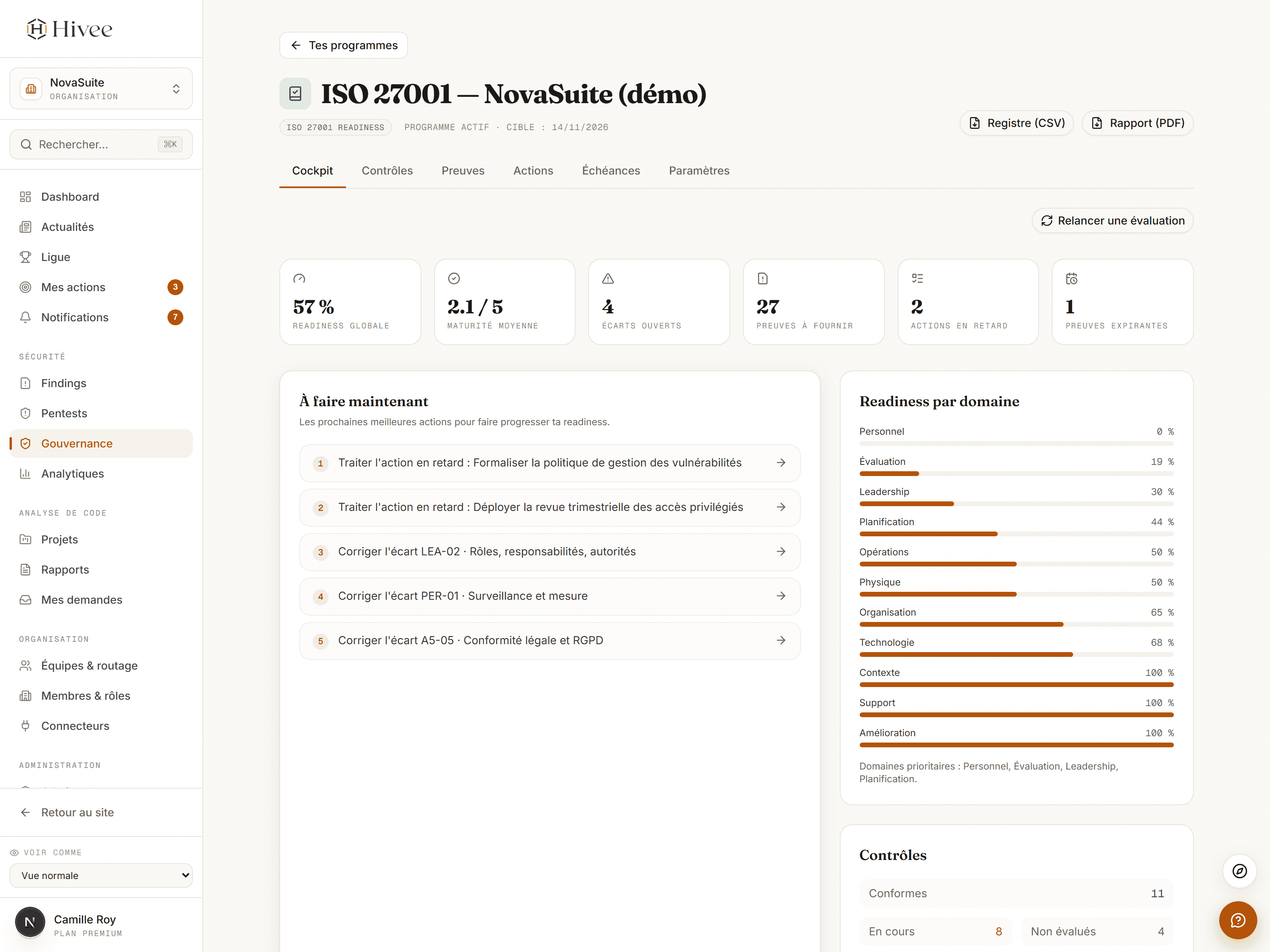Click the Leadership 30 % progress bar

coord(1016,504)
